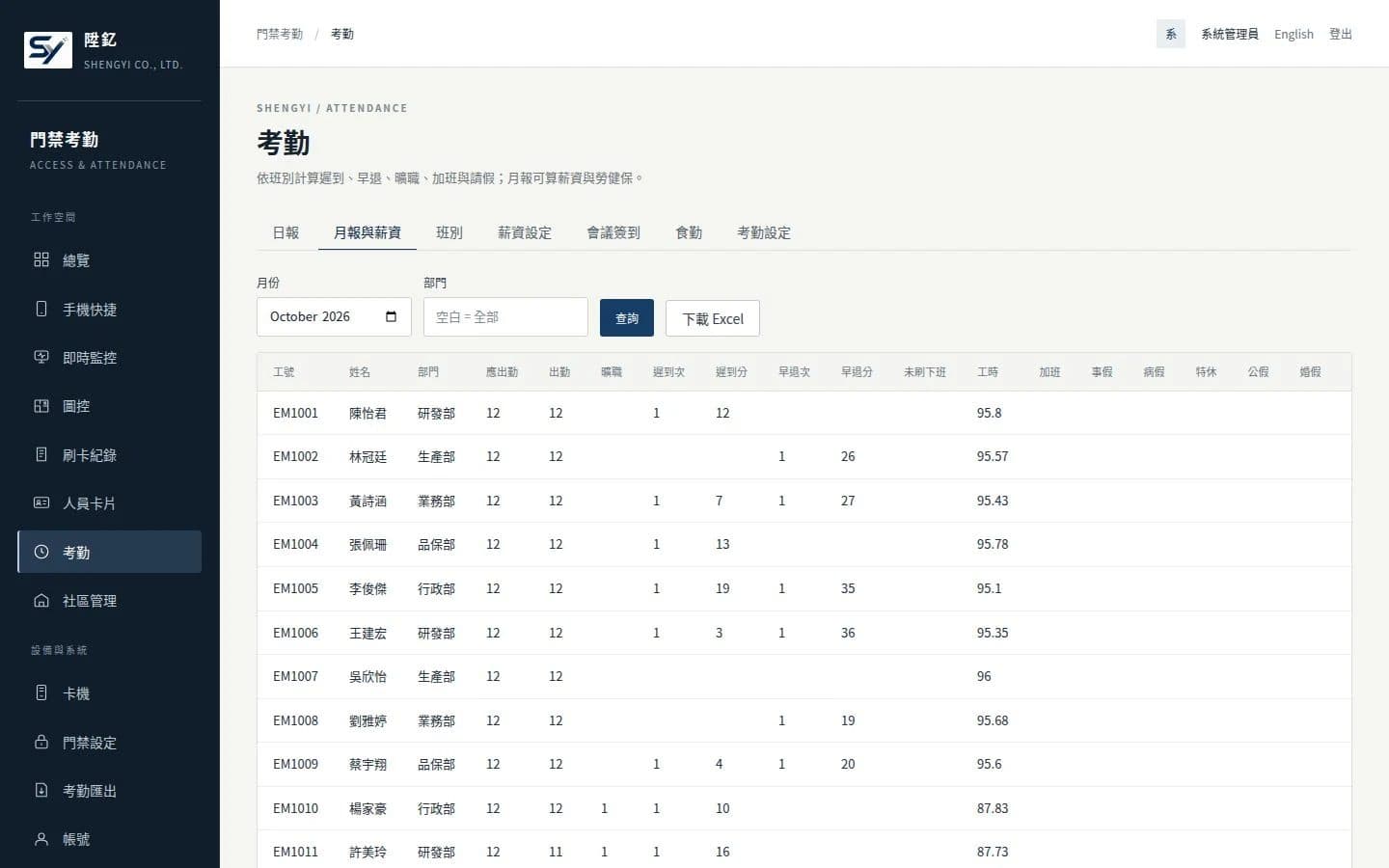The image size is (1389, 868).
Task: Click the October 2026 month field
Action: coord(334,316)
